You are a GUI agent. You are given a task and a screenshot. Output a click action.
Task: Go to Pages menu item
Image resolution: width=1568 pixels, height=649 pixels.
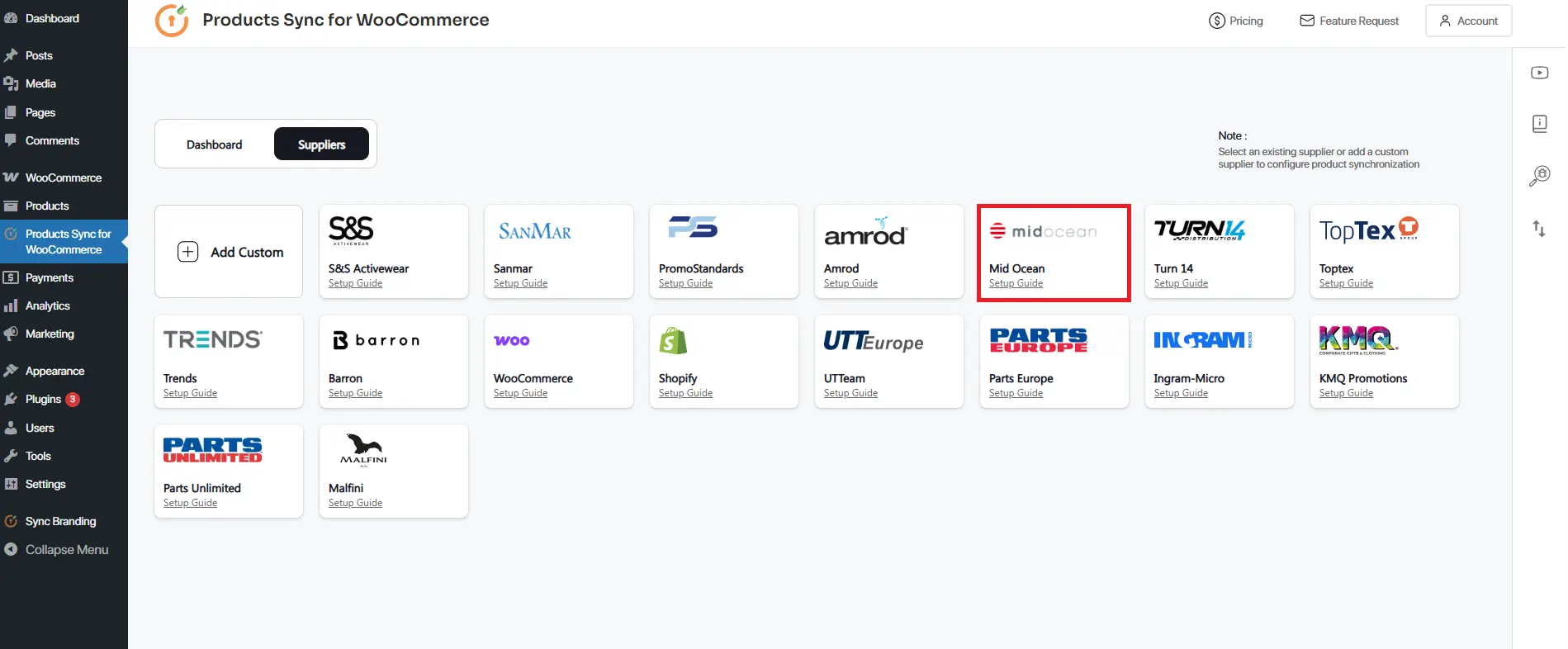point(64,112)
